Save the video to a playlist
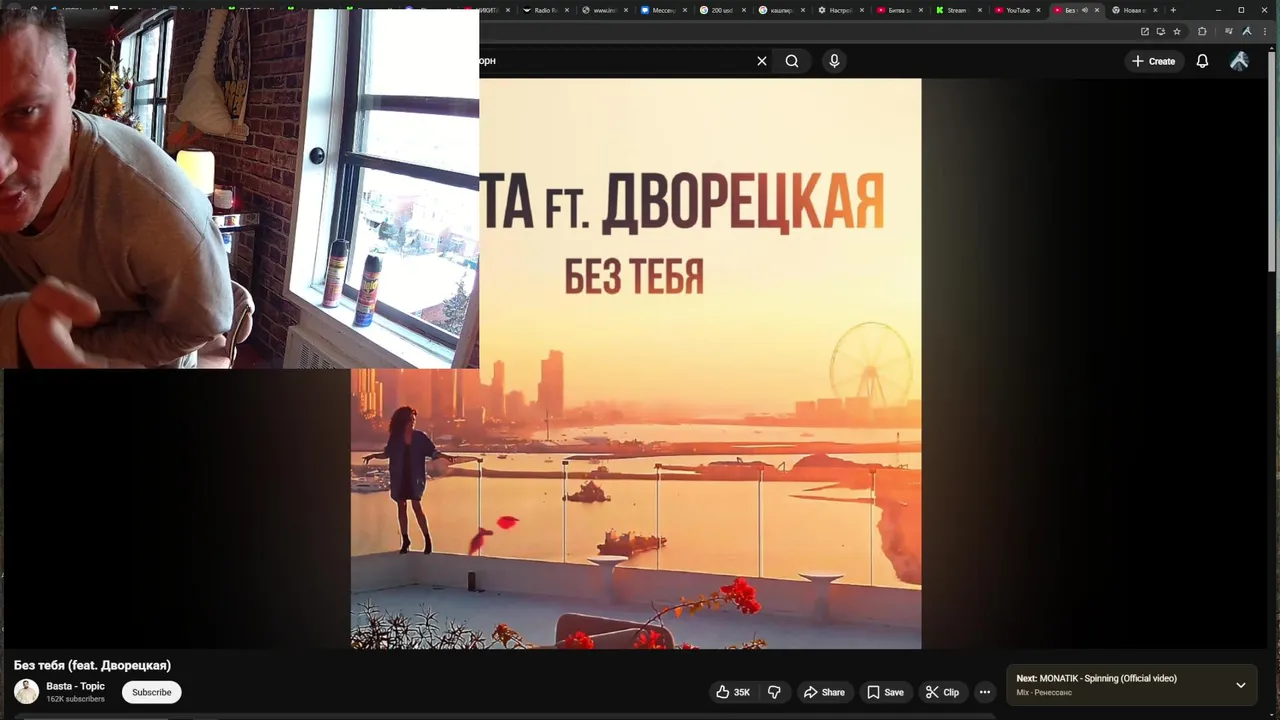The height and width of the screenshot is (720, 1280). pos(885,692)
